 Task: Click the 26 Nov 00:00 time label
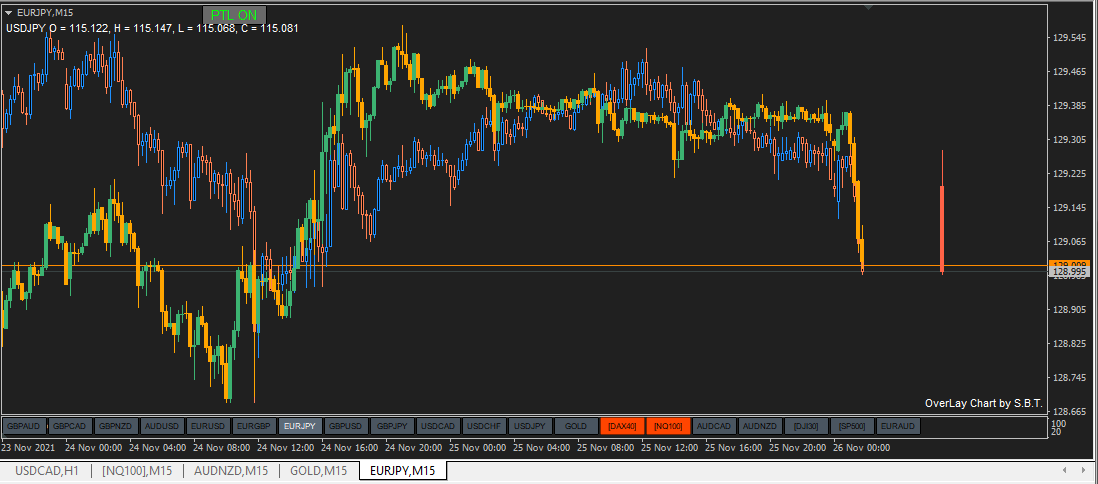(861, 447)
